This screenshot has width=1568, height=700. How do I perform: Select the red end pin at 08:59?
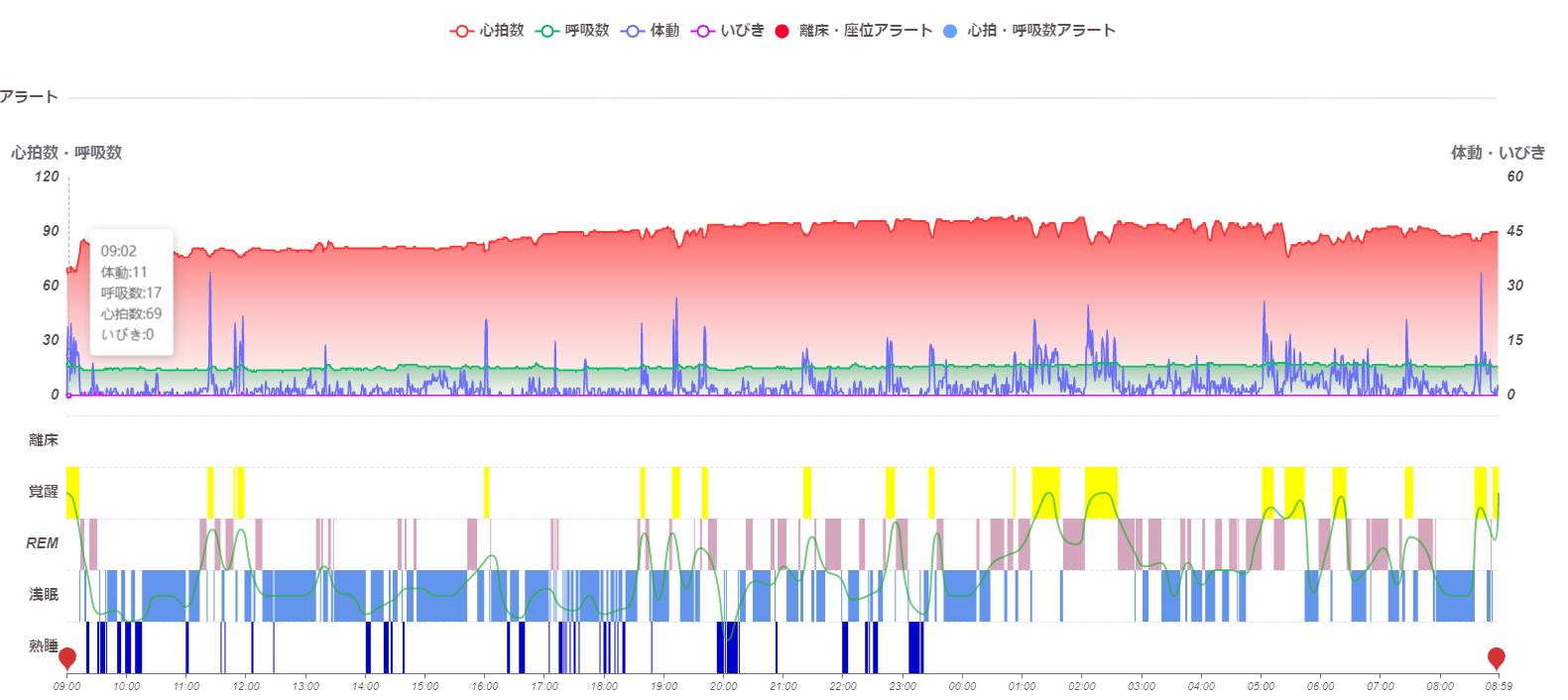click(x=1496, y=657)
